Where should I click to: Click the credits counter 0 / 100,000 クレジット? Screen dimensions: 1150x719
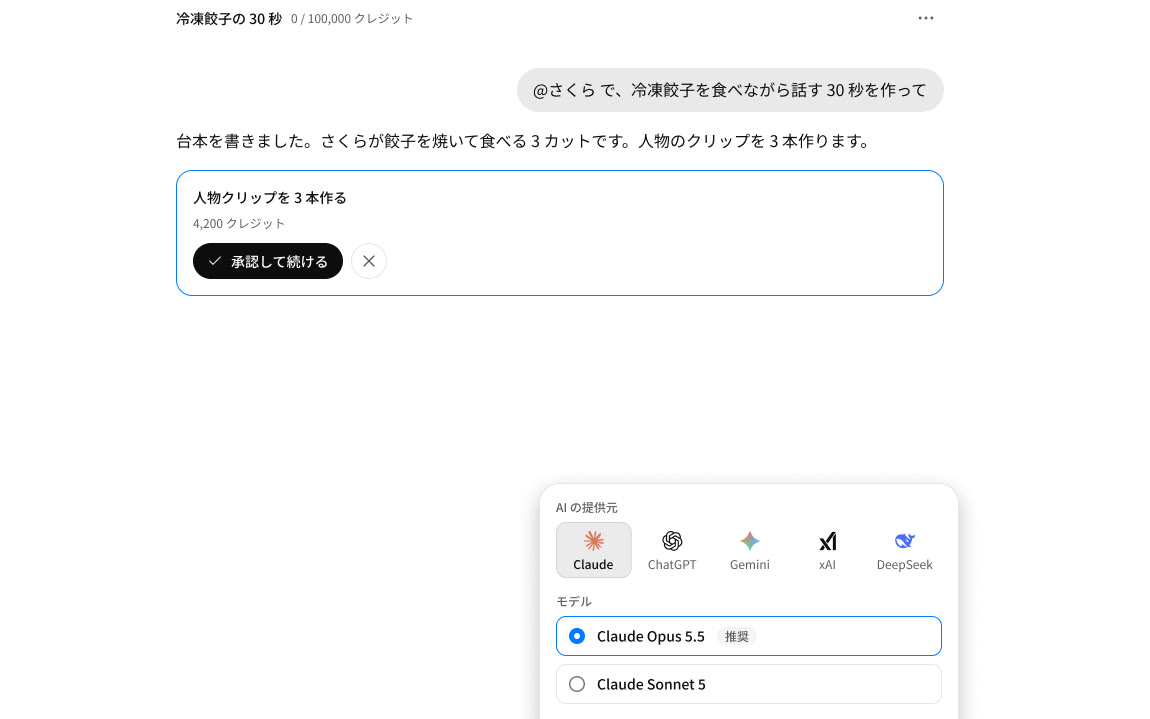click(352, 19)
